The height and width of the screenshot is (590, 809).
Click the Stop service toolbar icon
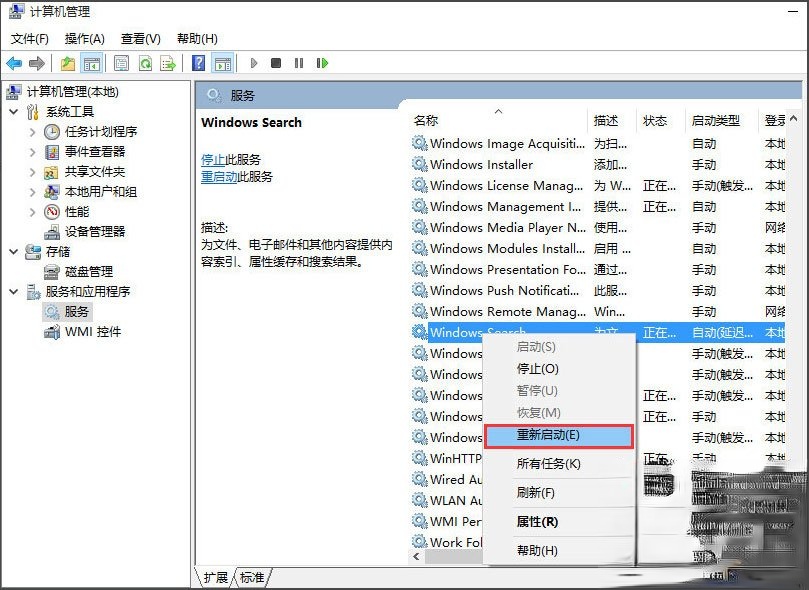pyautogui.click(x=275, y=62)
